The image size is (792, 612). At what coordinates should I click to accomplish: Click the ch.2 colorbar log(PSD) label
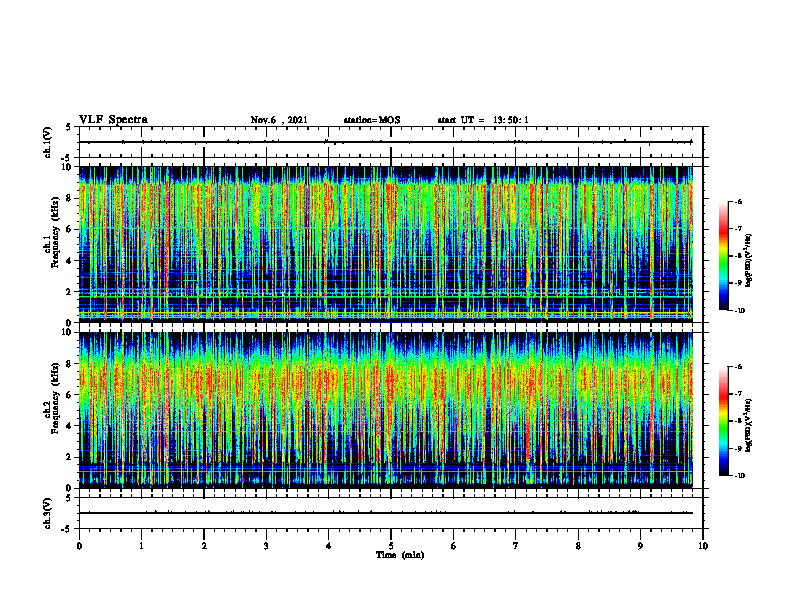click(749, 425)
